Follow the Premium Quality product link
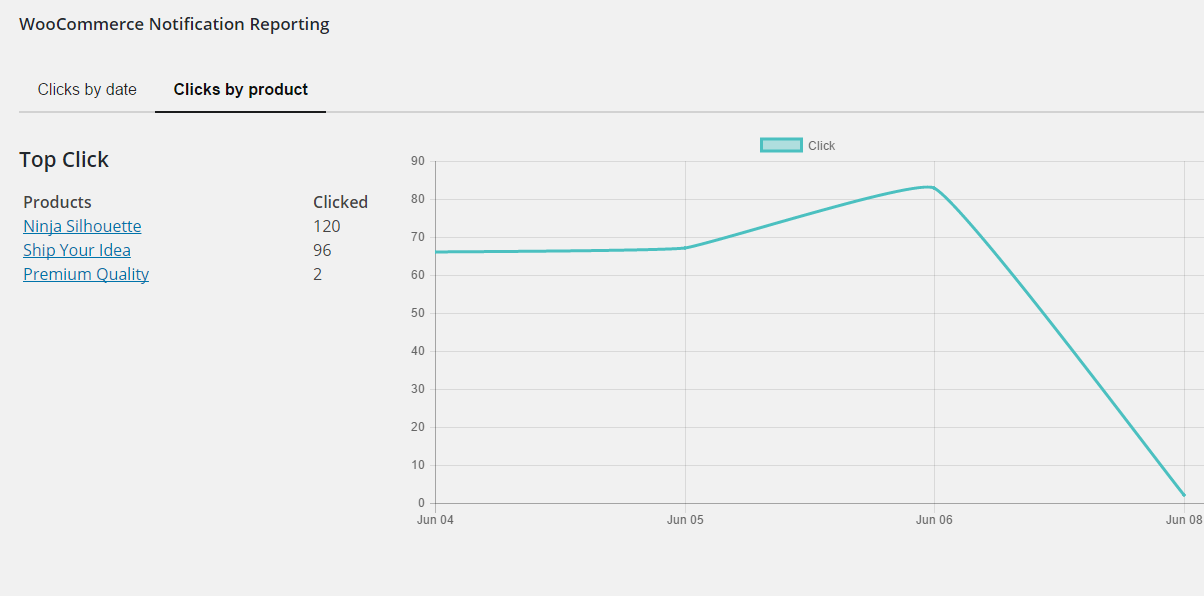Viewport: 1204px width, 596px height. click(86, 274)
